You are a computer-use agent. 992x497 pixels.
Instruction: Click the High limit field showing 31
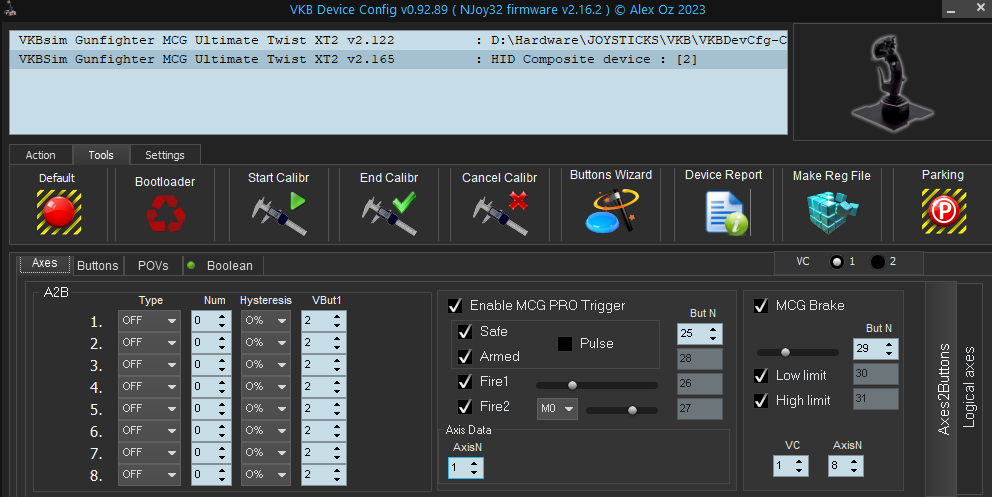coord(876,399)
